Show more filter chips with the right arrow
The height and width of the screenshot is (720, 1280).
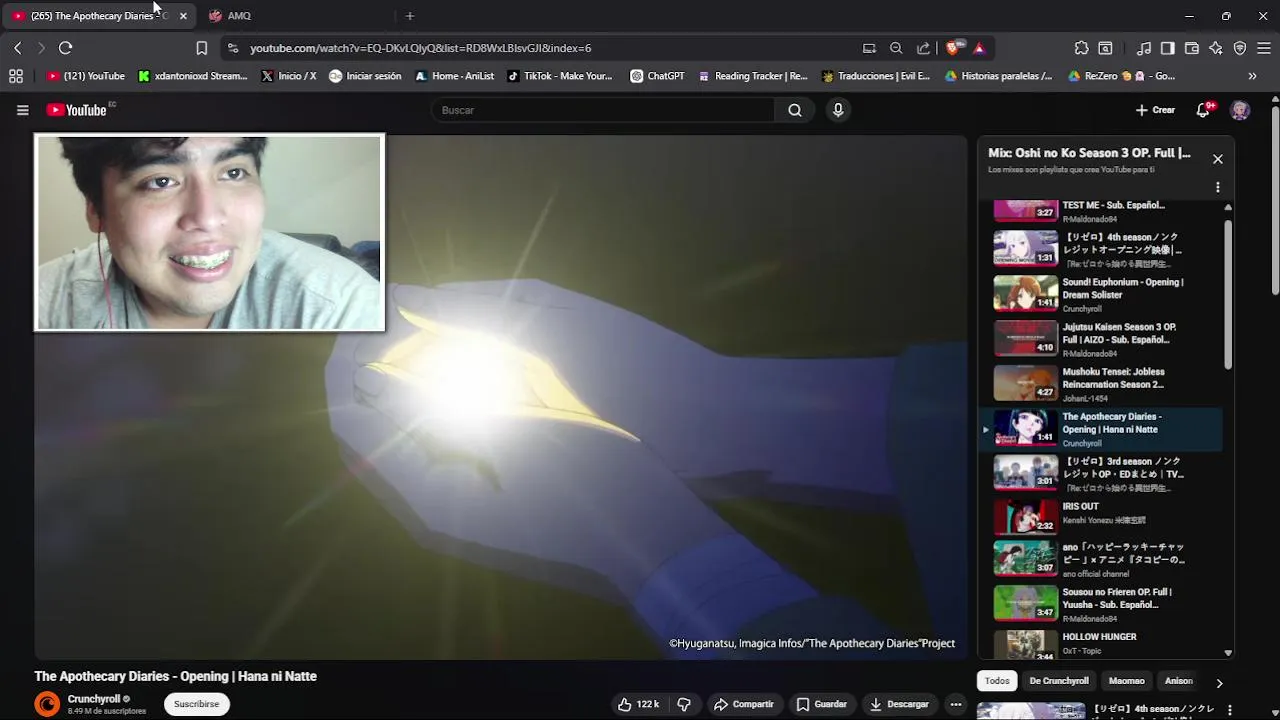point(1219,683)
